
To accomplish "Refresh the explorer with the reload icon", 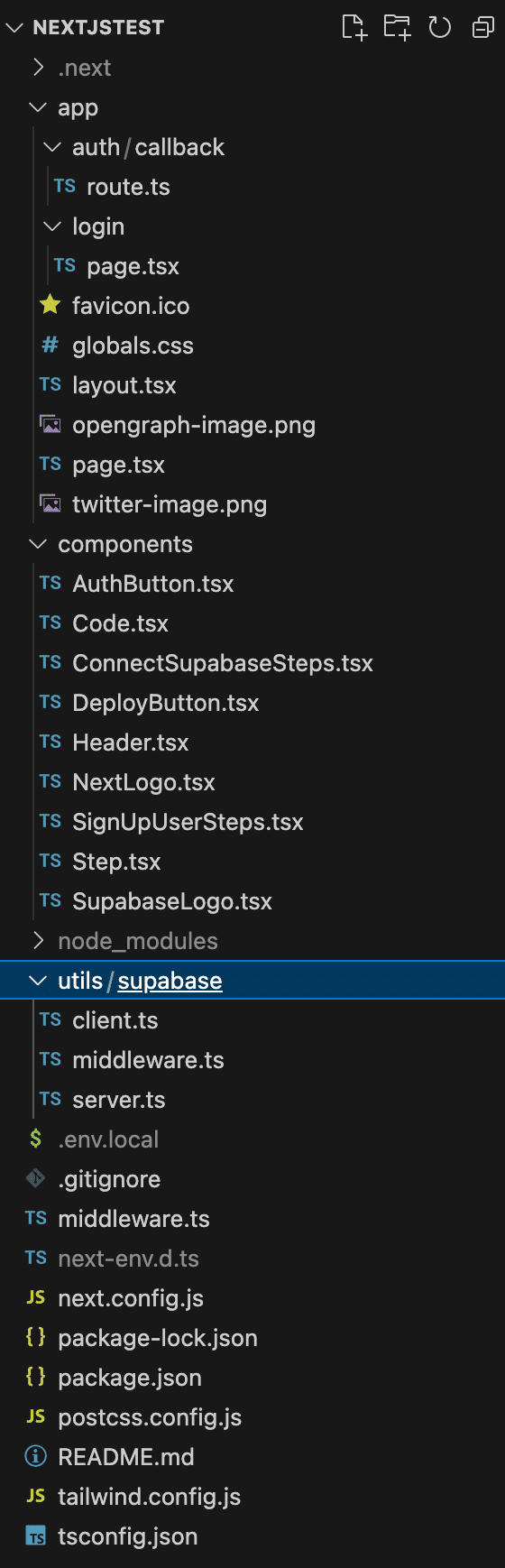I will (440, 27).
